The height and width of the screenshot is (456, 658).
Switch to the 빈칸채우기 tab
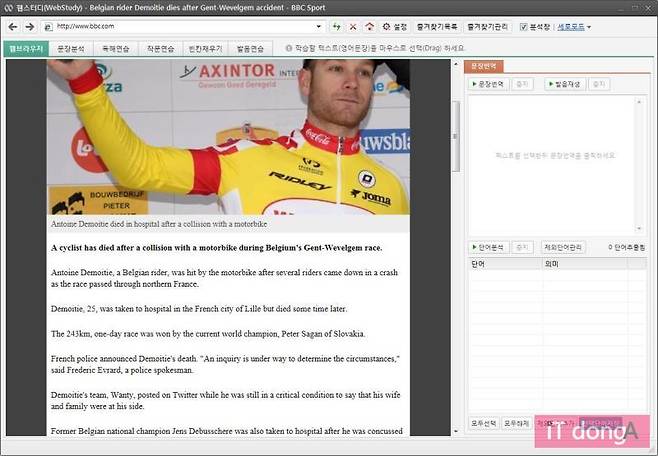tap(205, 49)
